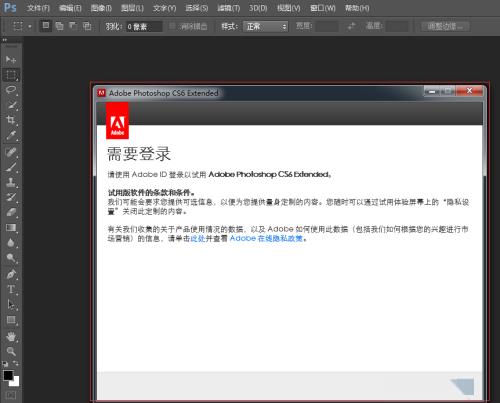Click the 宽度 width input field
This screenshot has height=403, width=500.
point(327,26)
